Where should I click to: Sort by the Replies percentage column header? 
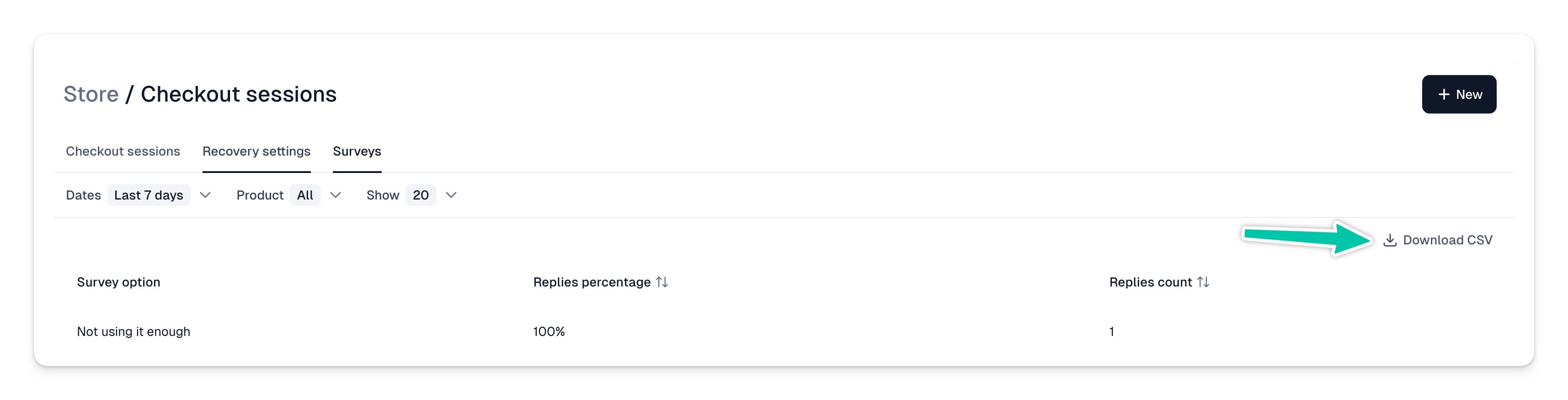pyautogui.click(x=592, y=282)
